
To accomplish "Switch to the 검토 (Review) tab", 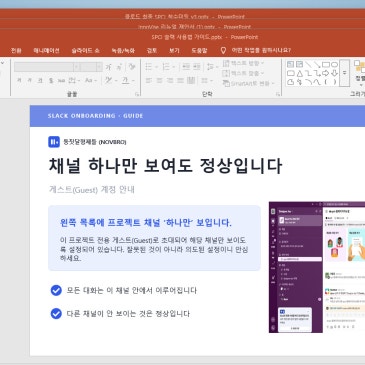I will [x=152, y=51].
